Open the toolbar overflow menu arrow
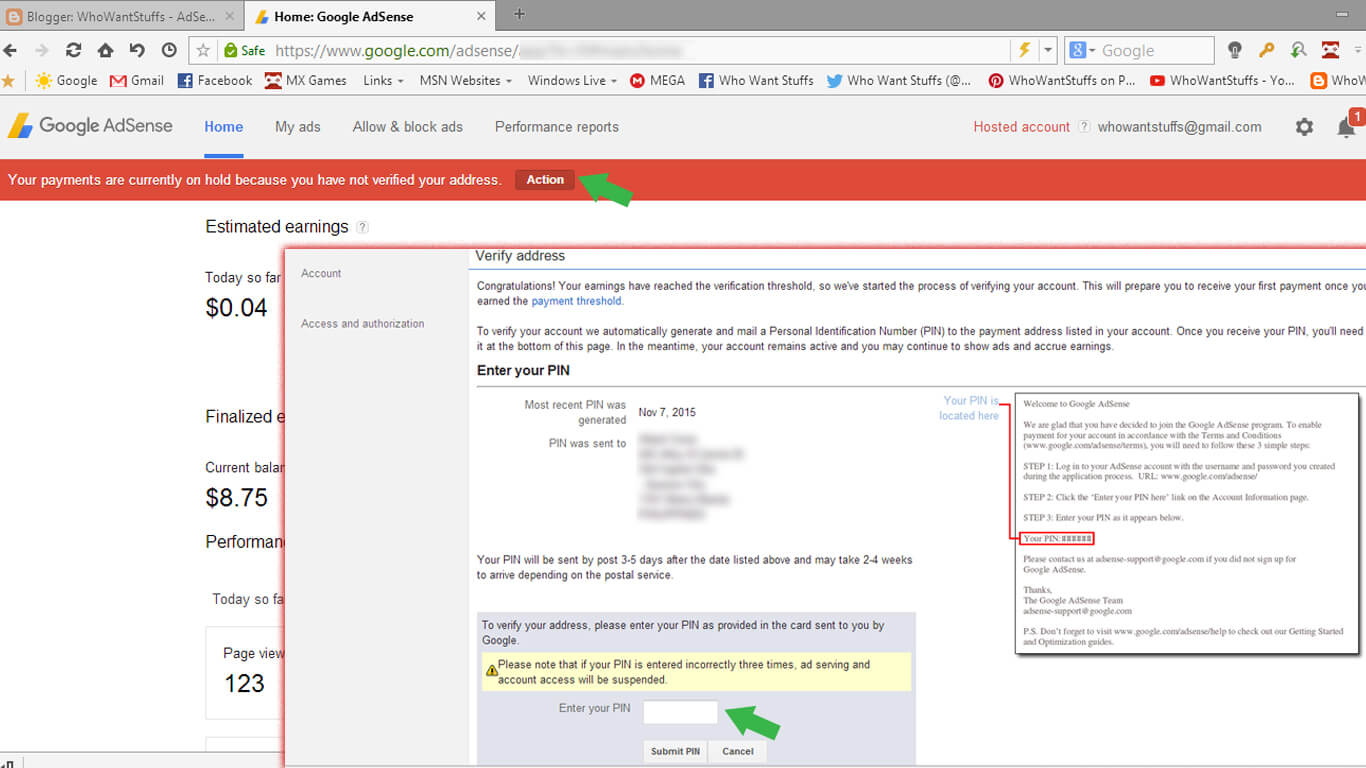 point(1358,50)
